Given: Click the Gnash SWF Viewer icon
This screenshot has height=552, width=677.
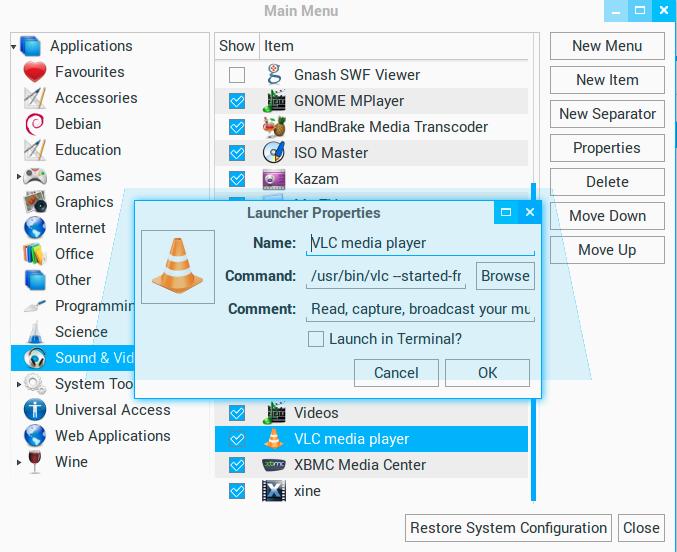Looking at the screenshot, I should coord(274,75).
